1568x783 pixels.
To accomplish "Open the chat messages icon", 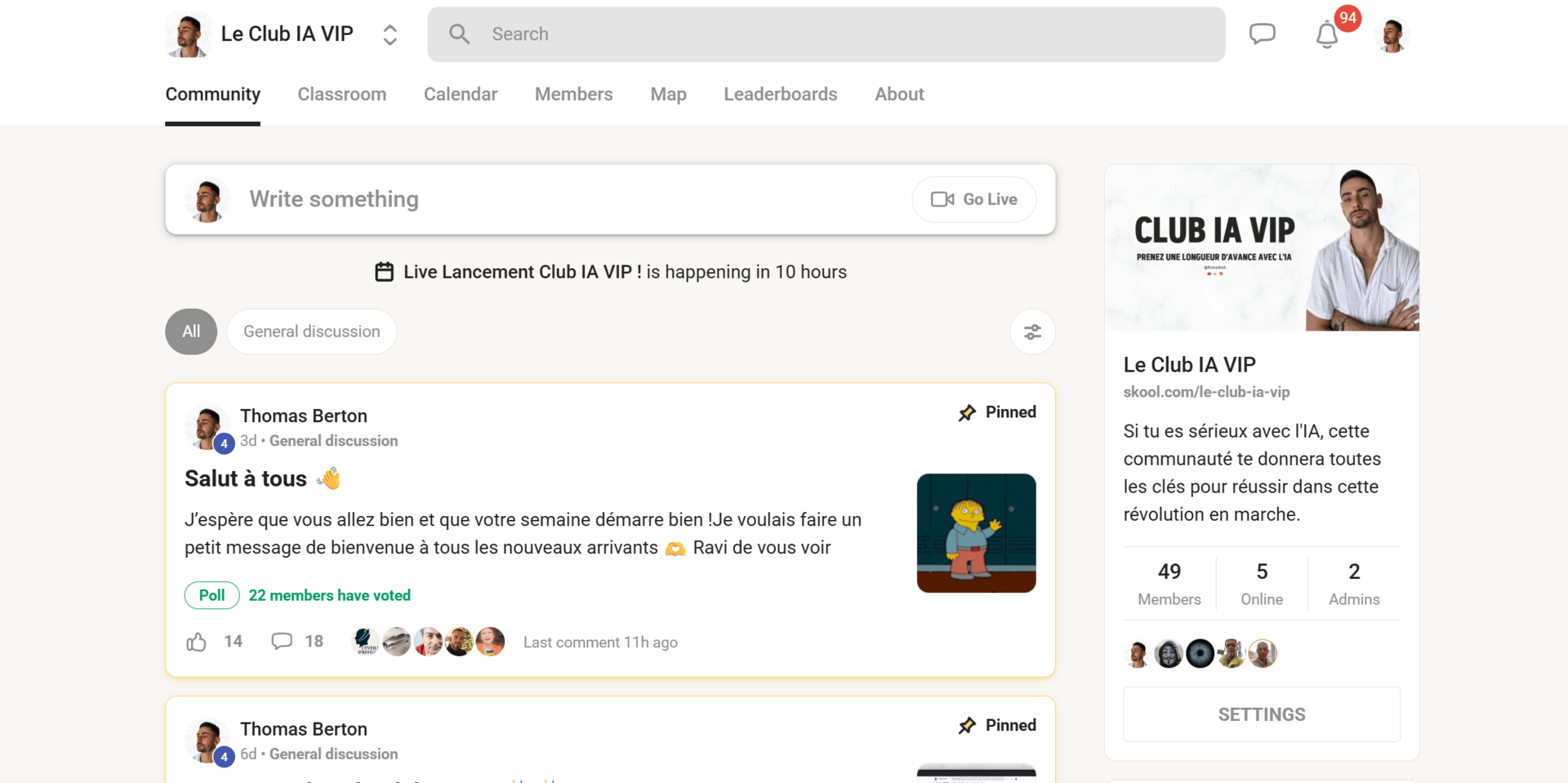I will click(x=1262, y=34).
